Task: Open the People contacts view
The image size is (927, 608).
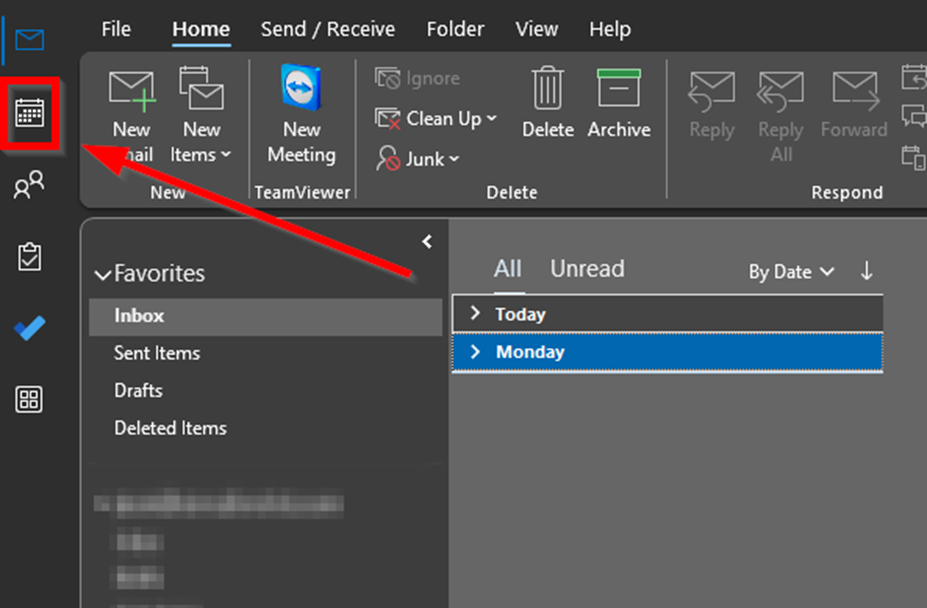Action: click(29, 185)
